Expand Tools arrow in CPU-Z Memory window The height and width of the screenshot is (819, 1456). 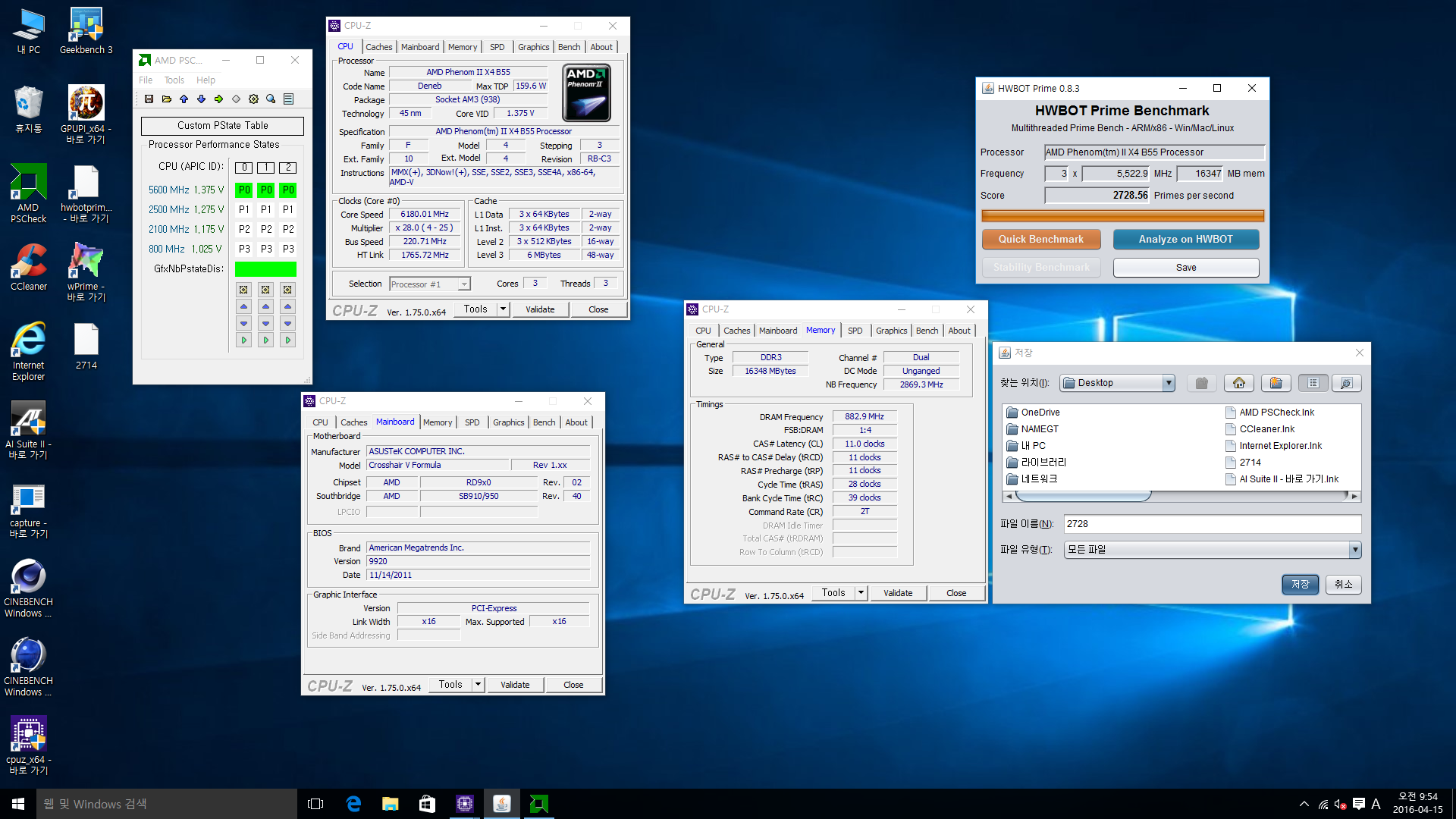(x=861, y=593)
